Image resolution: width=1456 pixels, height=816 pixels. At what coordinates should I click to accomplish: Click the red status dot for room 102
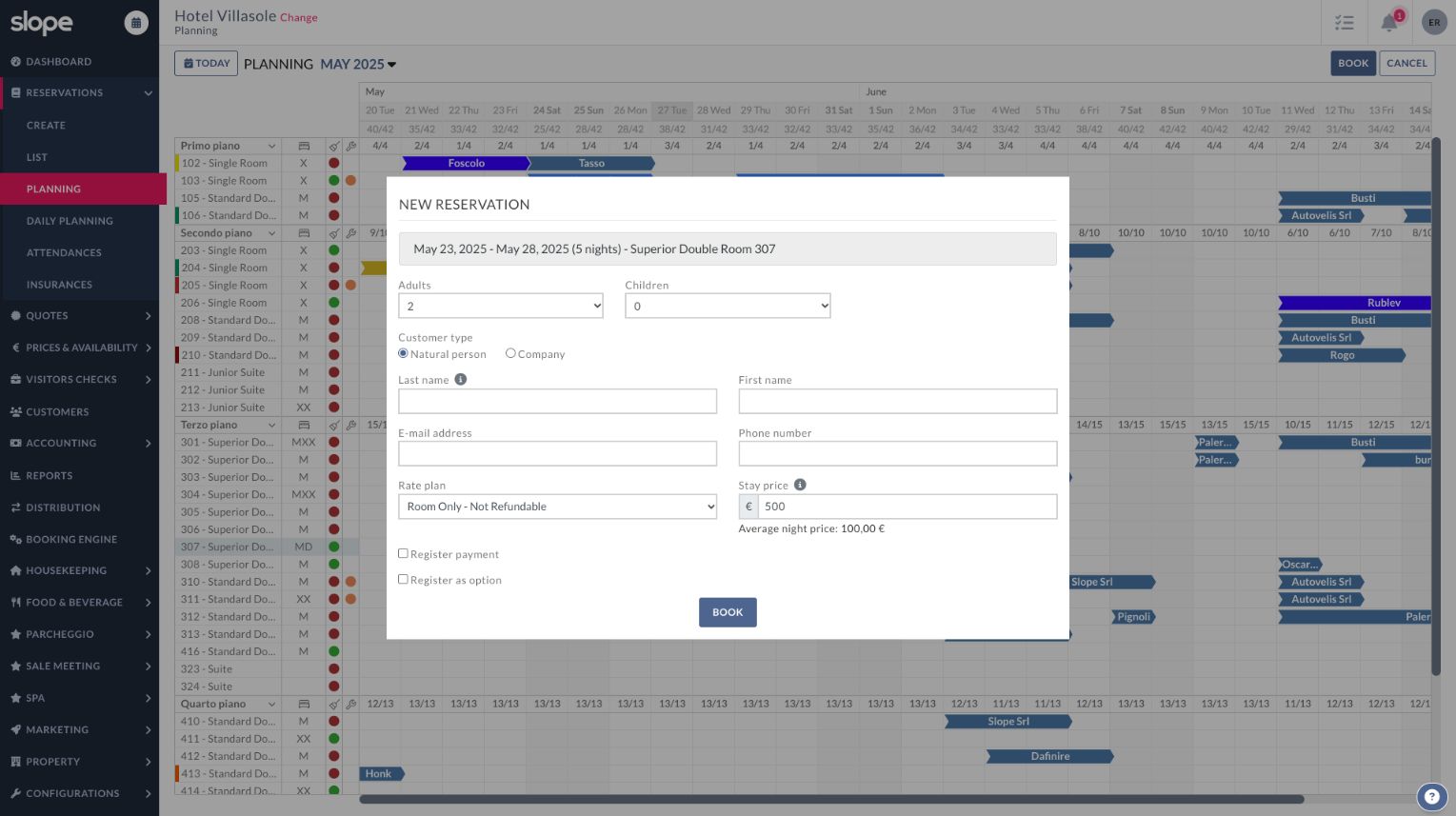click(333, 164)
